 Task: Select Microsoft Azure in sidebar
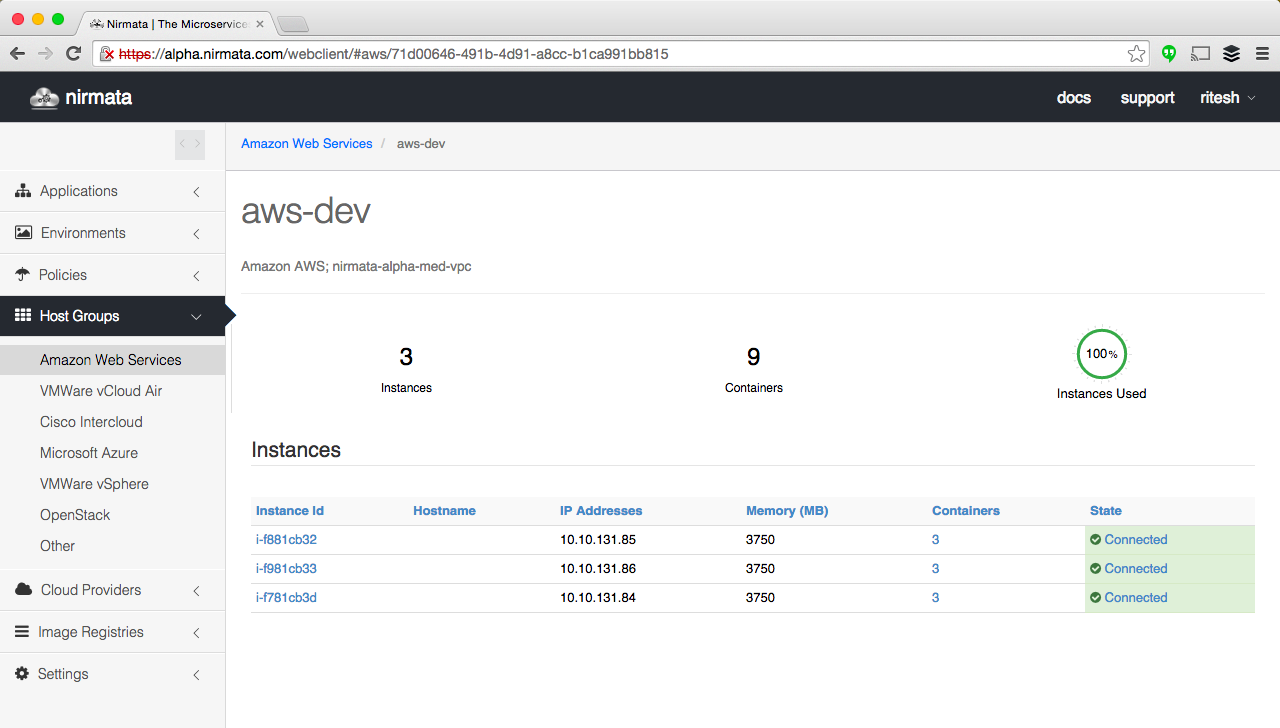[89, 453]
